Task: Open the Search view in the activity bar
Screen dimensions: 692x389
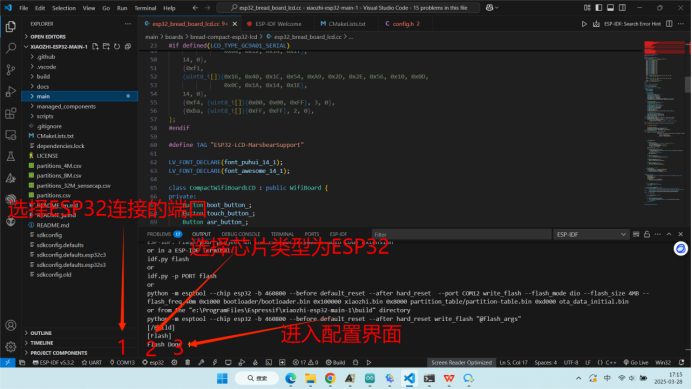Action: pyautogui.click(x=11, y=48)
